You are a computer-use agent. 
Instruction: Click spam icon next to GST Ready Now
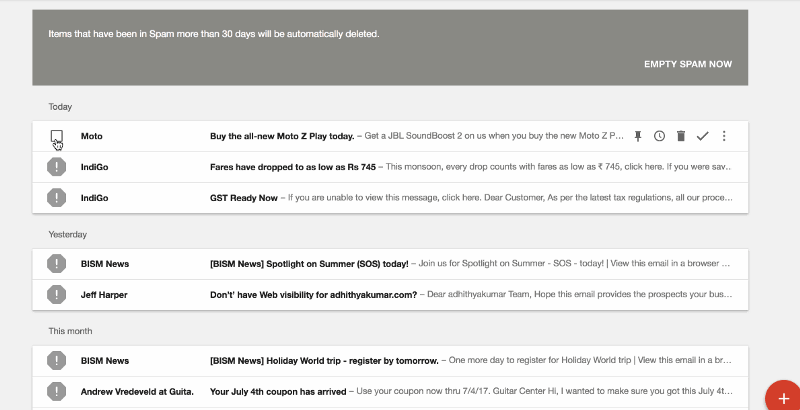pos(56,198)
